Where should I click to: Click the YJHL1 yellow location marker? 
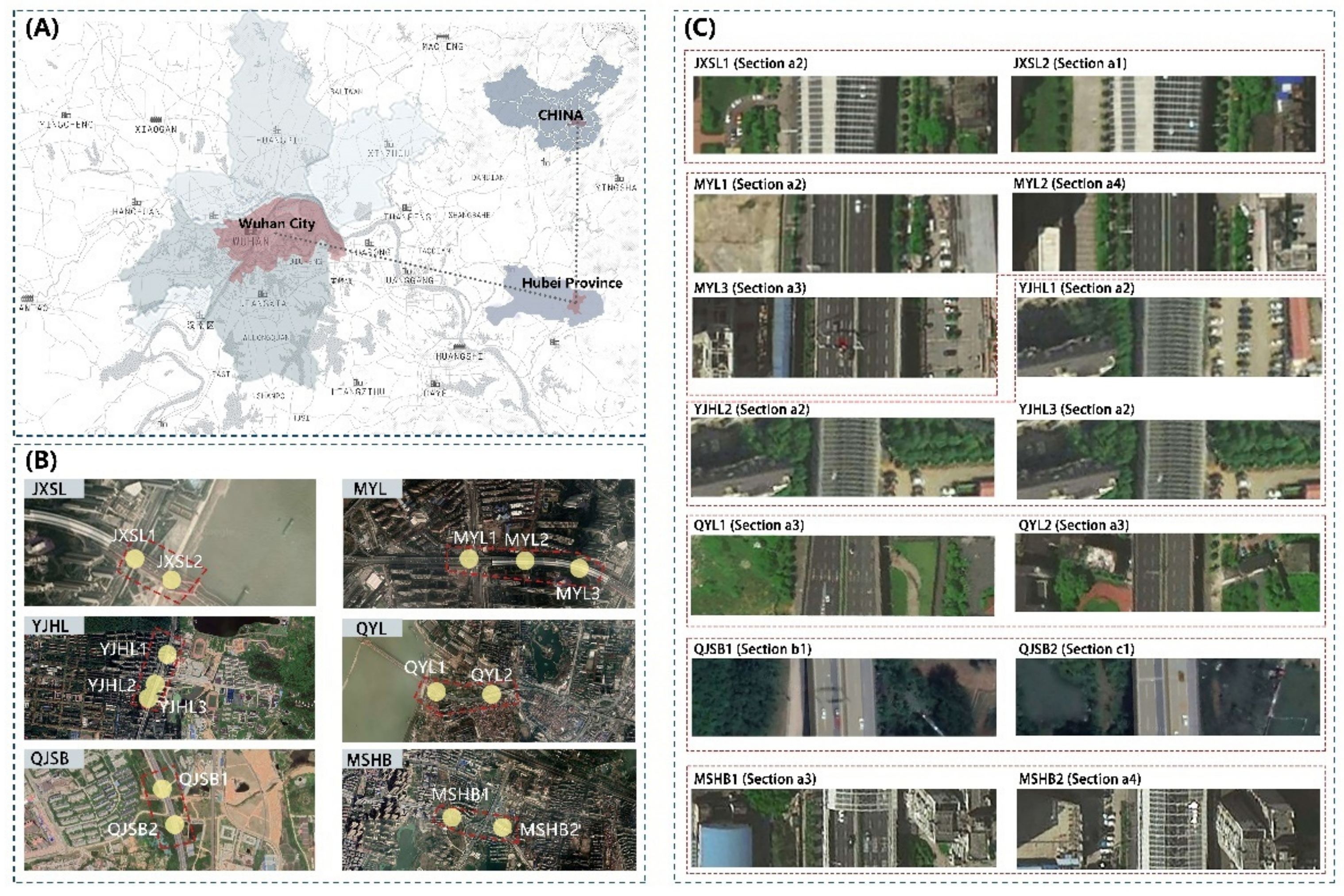click(x=167, y=655)
